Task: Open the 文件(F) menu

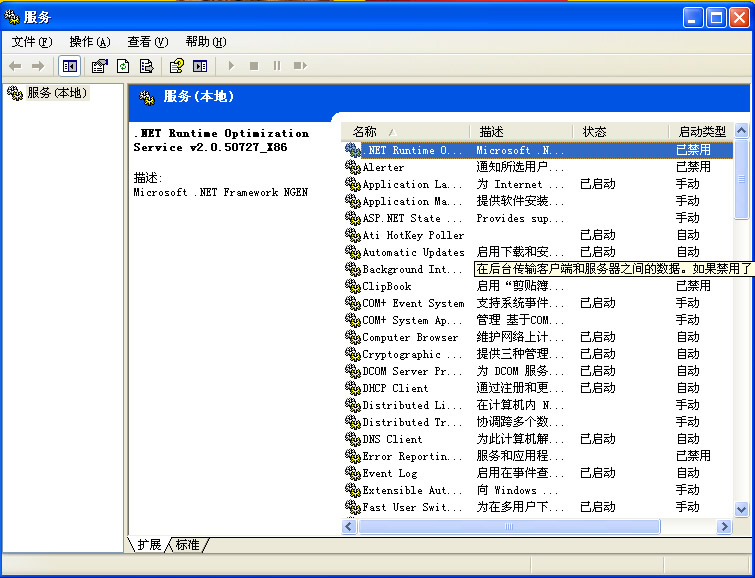Action: (x=31, y=42)
